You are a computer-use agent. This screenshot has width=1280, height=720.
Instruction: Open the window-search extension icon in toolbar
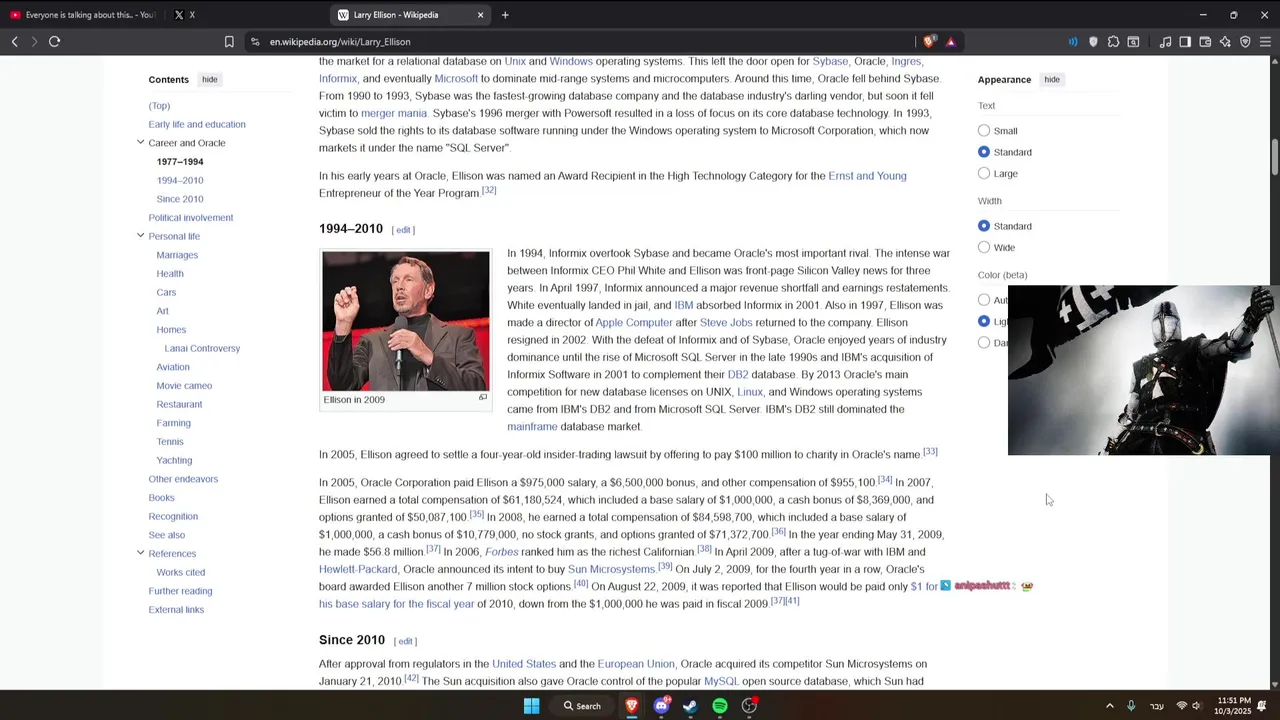1133,42
